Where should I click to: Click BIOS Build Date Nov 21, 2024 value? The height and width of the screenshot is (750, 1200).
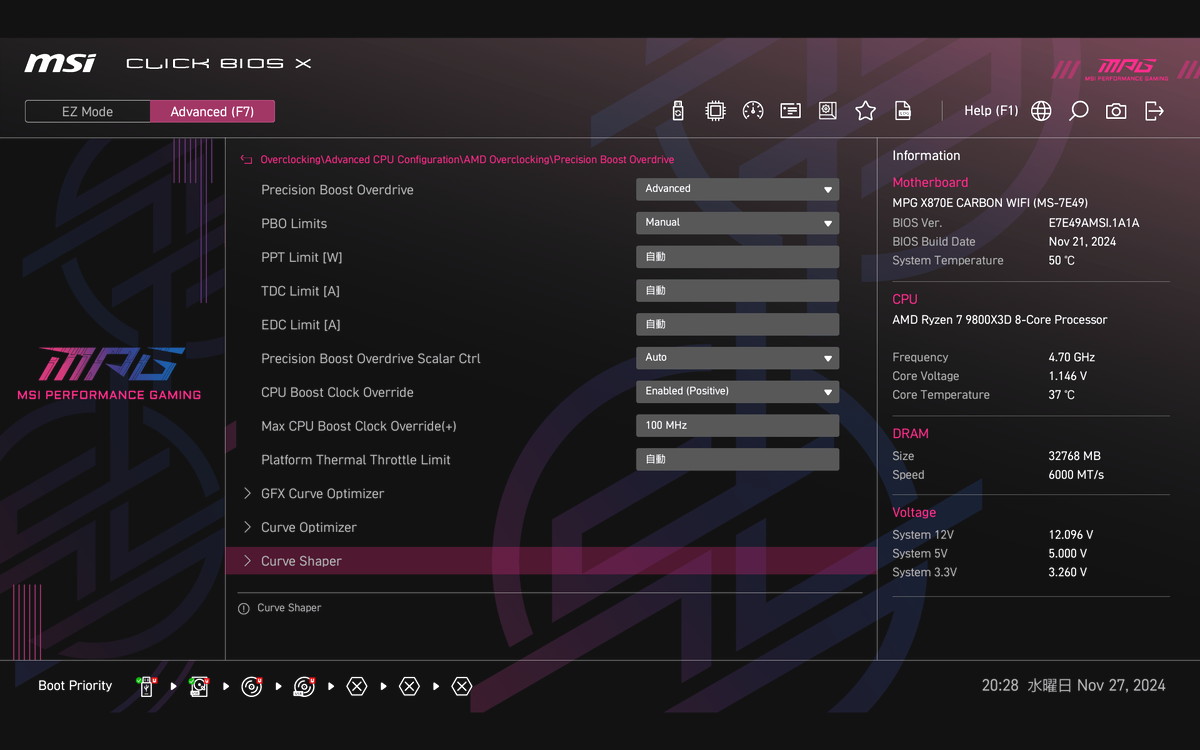click(x=1082, y=242)
